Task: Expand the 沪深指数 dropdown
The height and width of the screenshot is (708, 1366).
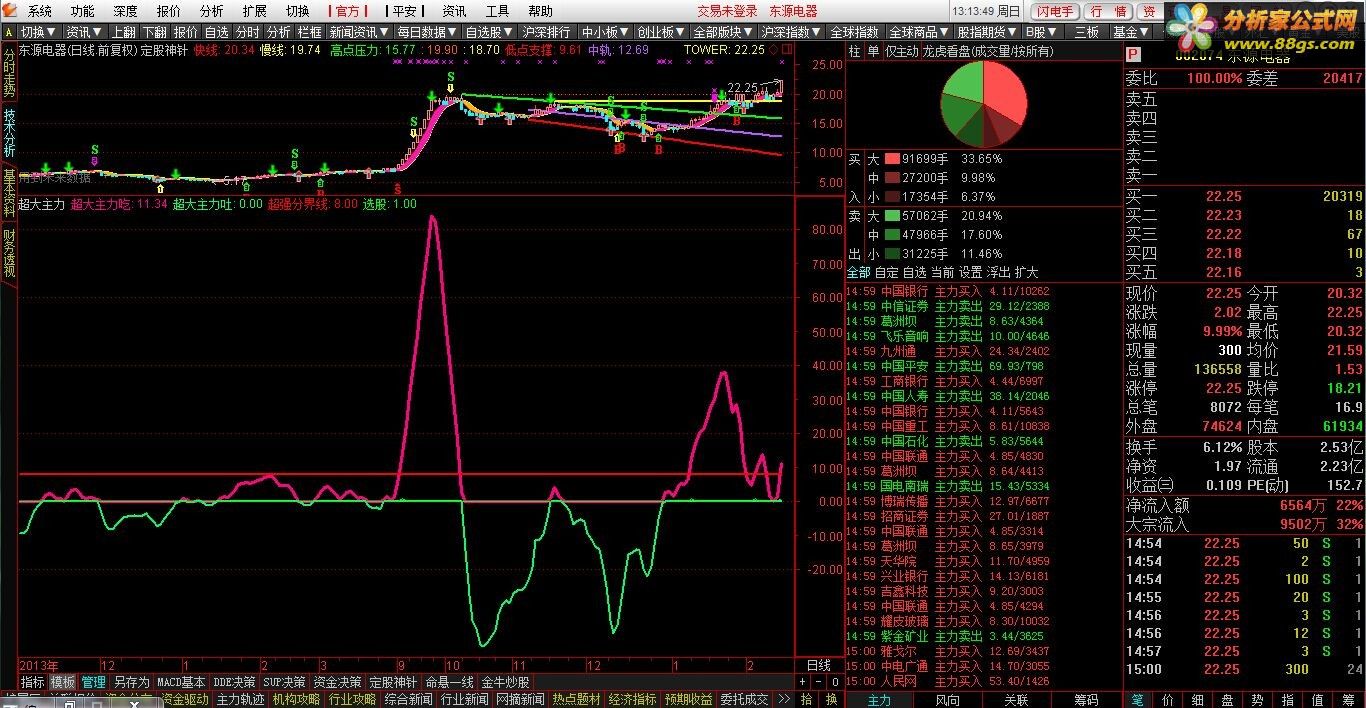Action: (792, 32)
